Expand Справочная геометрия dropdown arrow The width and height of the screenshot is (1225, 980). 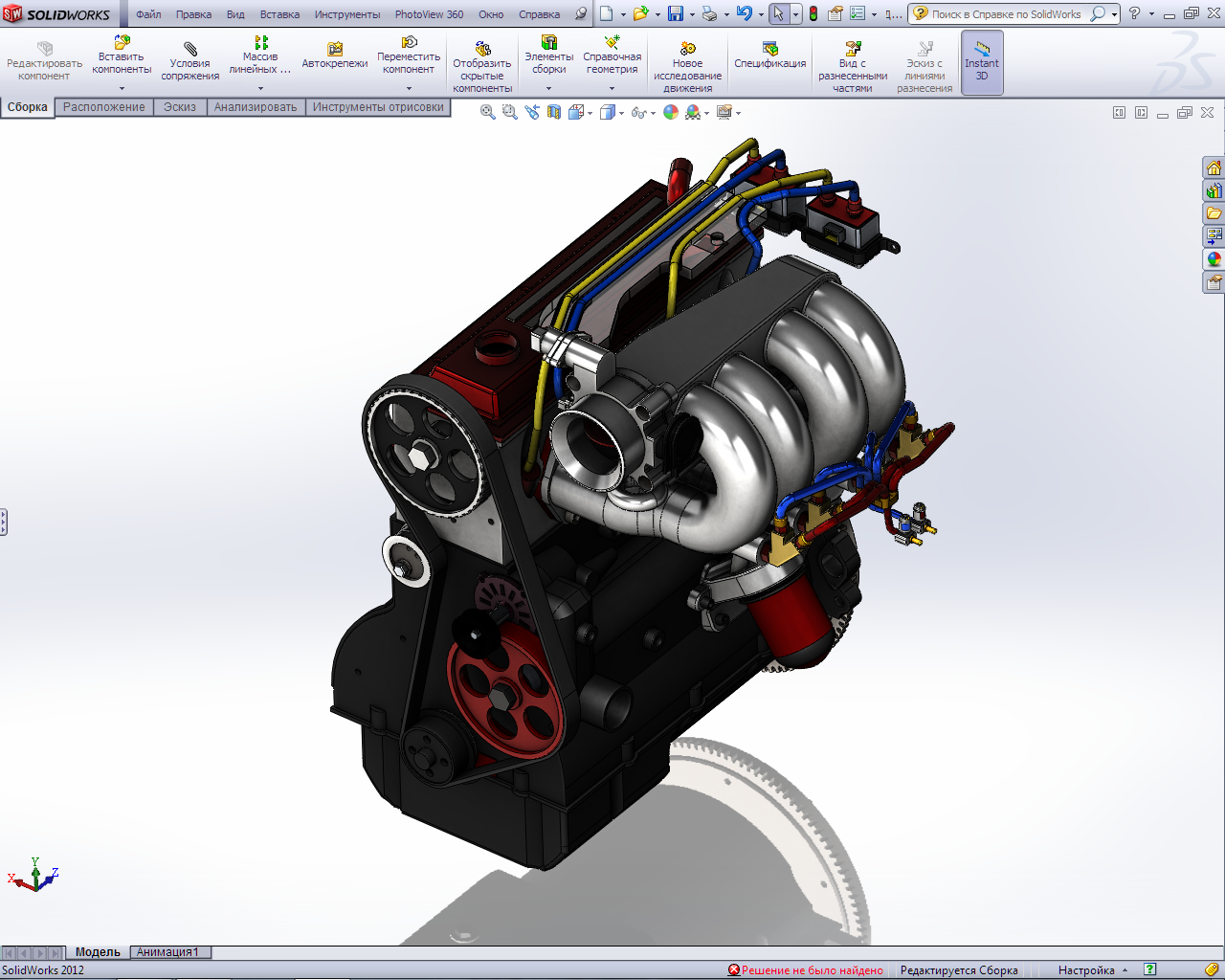[x=612, y=88]
